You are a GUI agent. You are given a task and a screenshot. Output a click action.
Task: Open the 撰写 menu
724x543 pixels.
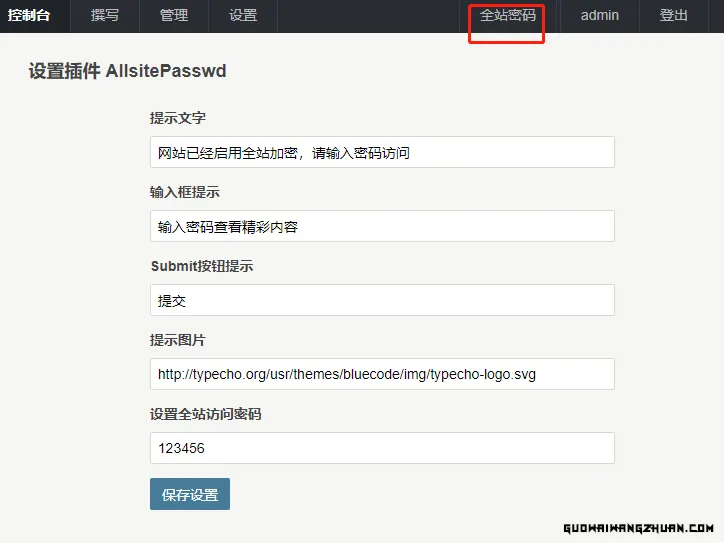pyautogui.click(x=105, y=15)
